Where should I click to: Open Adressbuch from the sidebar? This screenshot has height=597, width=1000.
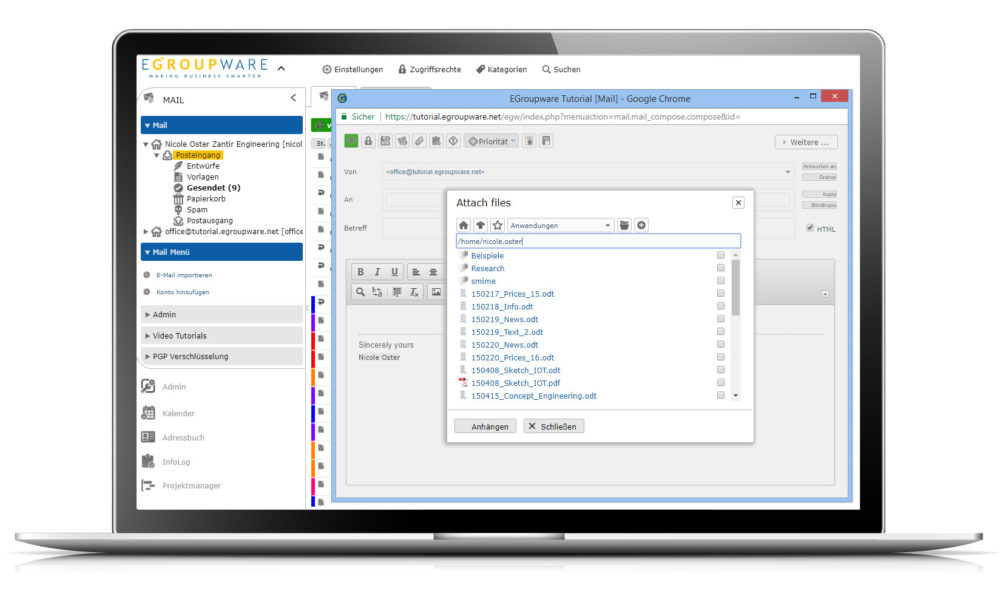[182, 437]
